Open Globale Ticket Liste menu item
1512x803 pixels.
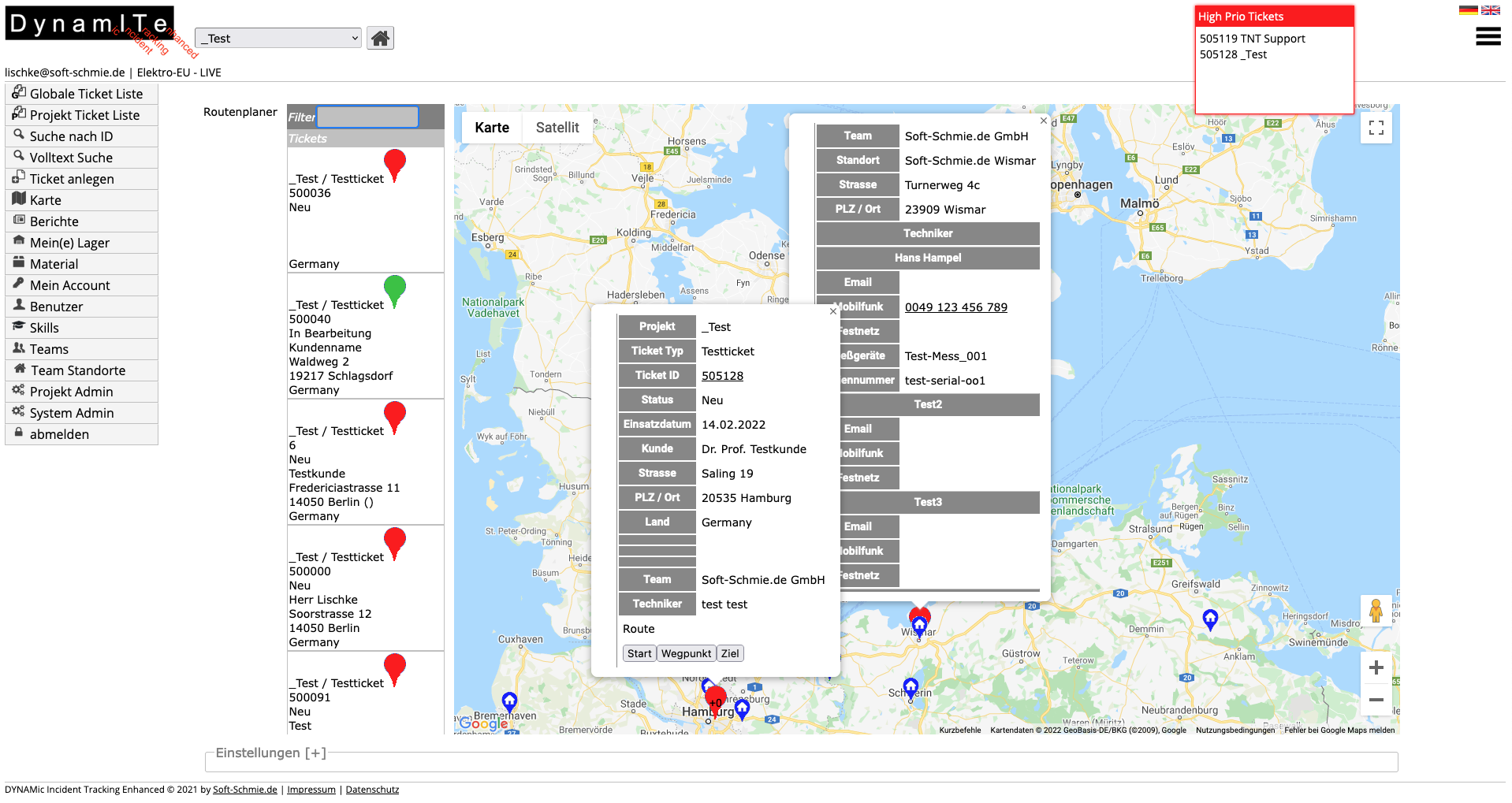[86, 94]
